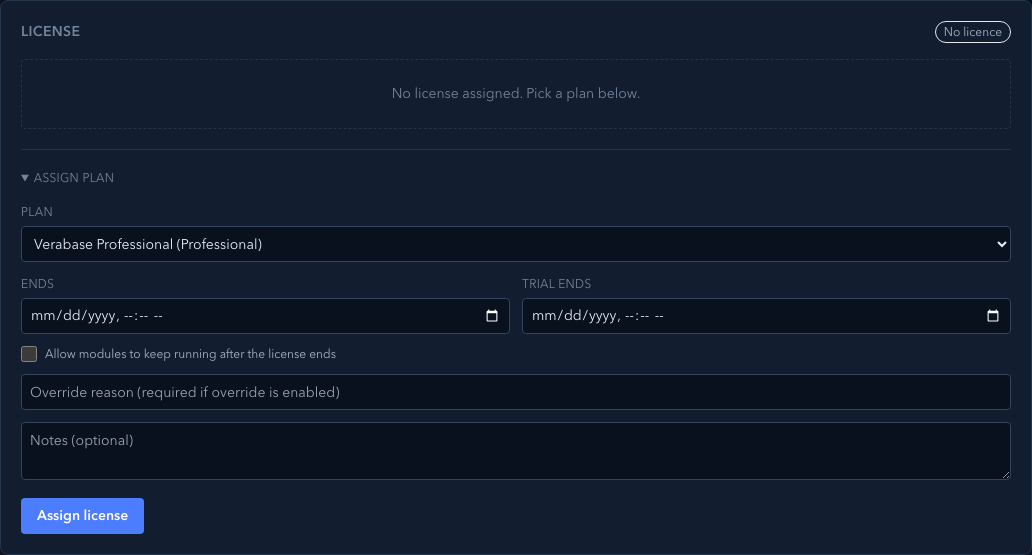The width and height of the screenshot is (1032, 555).
Task: Click the TRIAL ENDS field label
Action: pyautogui.click(x=556, y=284)
